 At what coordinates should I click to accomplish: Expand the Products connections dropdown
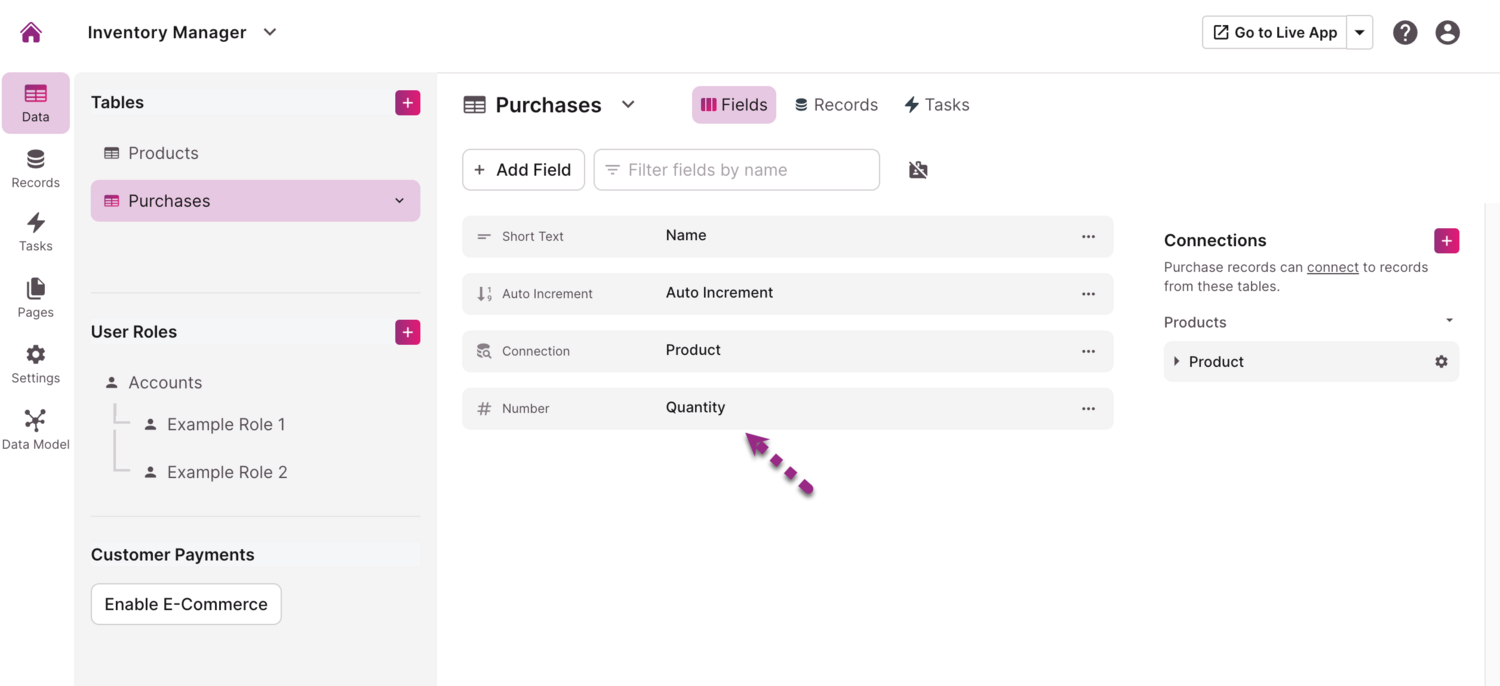pyautogui.click(x=1449, y=320)
